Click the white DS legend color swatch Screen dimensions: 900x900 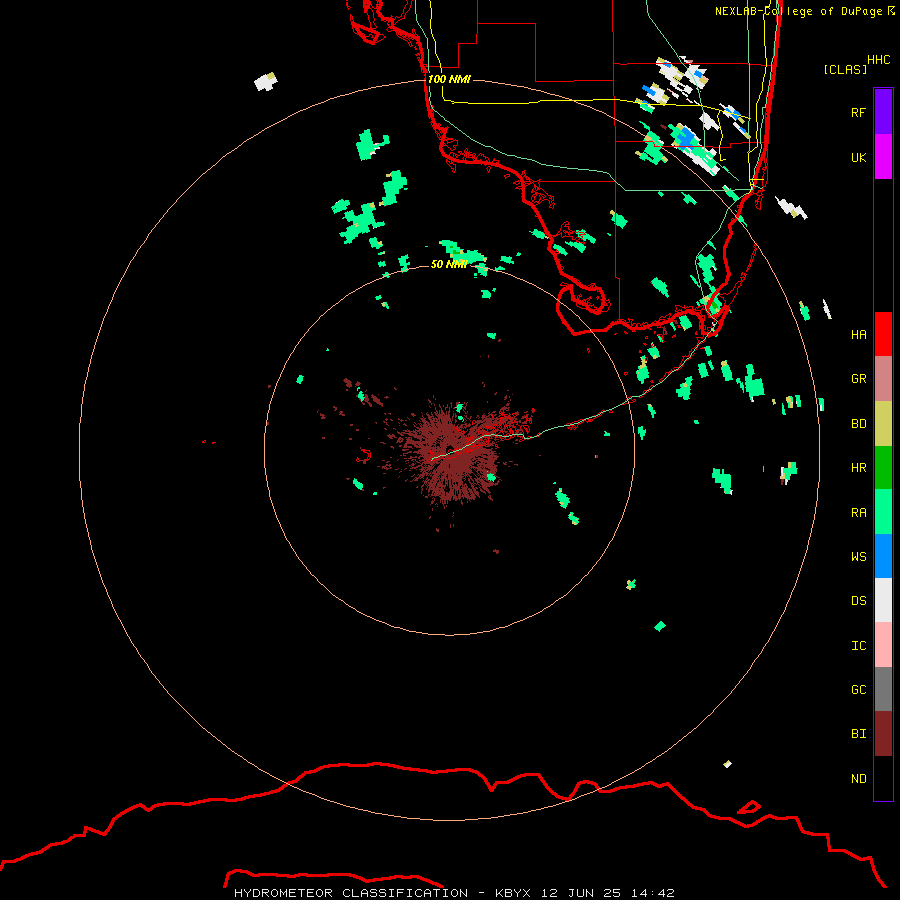click(883, 600)
